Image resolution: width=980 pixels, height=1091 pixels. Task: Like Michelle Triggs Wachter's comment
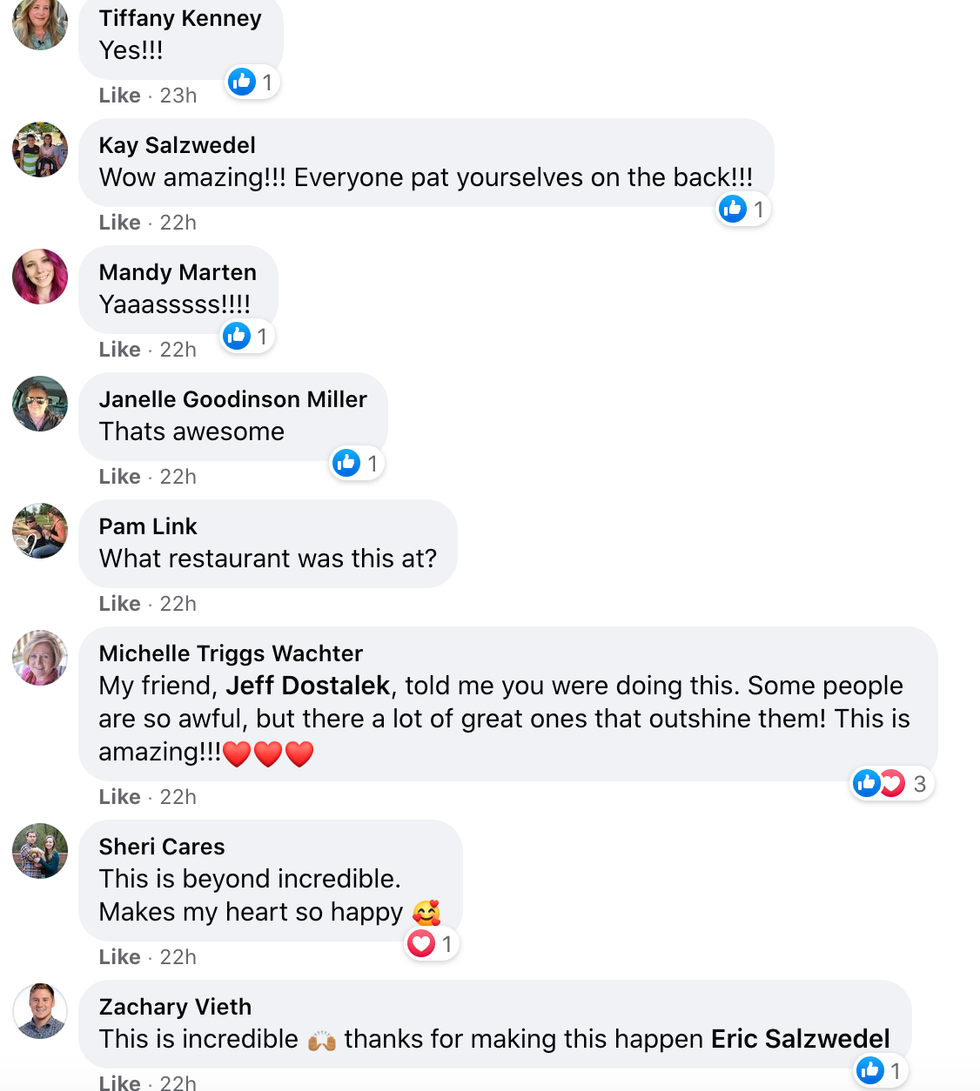point(119,796)
